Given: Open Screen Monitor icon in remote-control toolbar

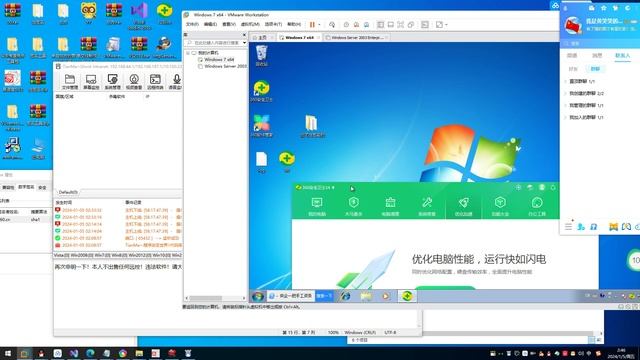Looking at the screenshot, I should point(91,82).
